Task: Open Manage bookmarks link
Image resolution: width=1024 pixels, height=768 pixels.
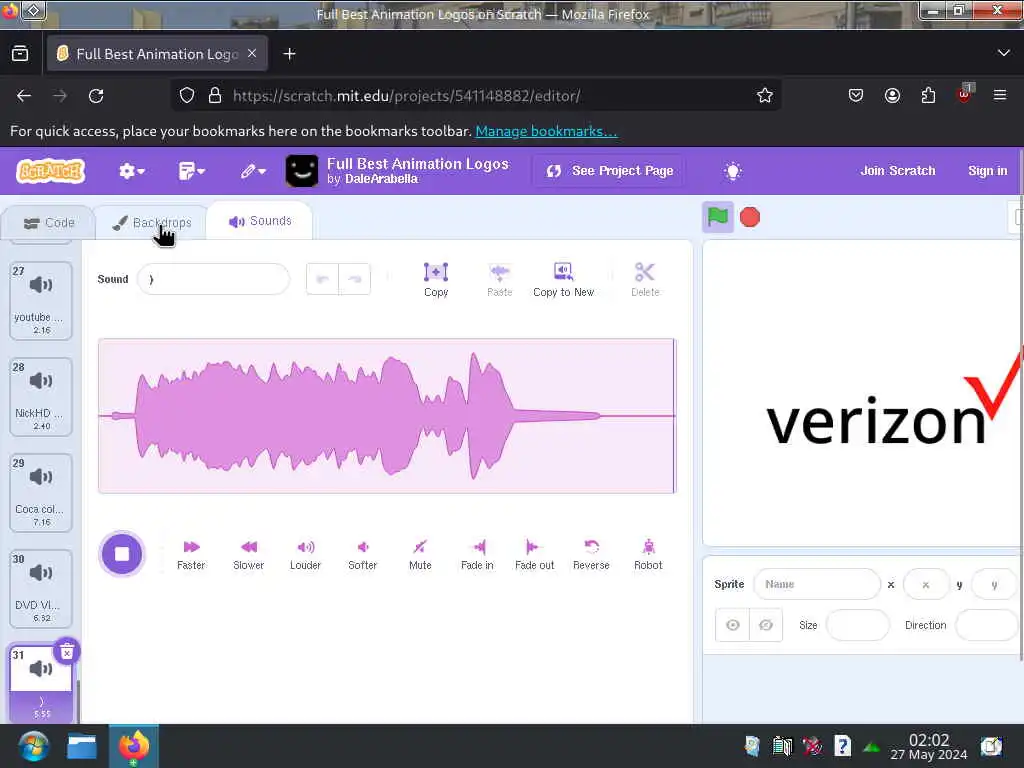Action: [546, 131]
